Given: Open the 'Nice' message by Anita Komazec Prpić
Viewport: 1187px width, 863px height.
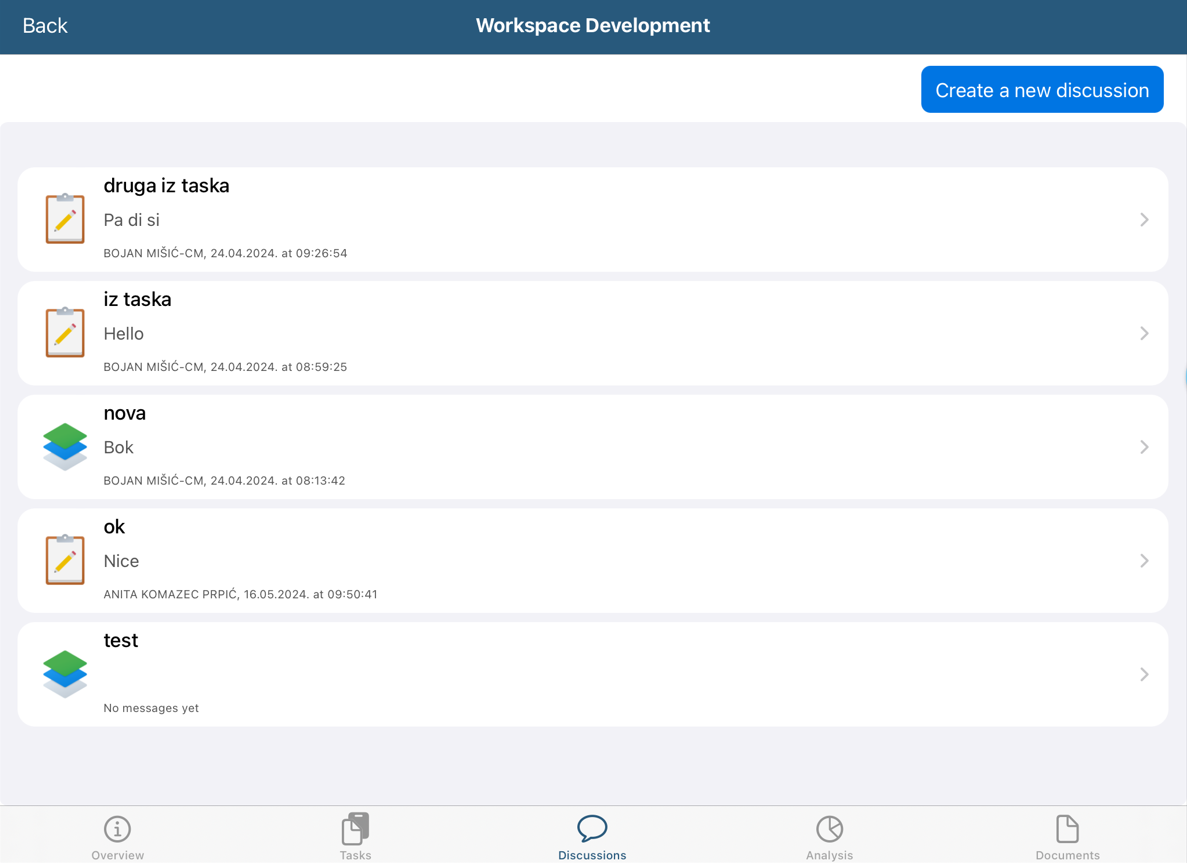Looking at the screenshot, I should pyautogui.click(x=121, y=561).
